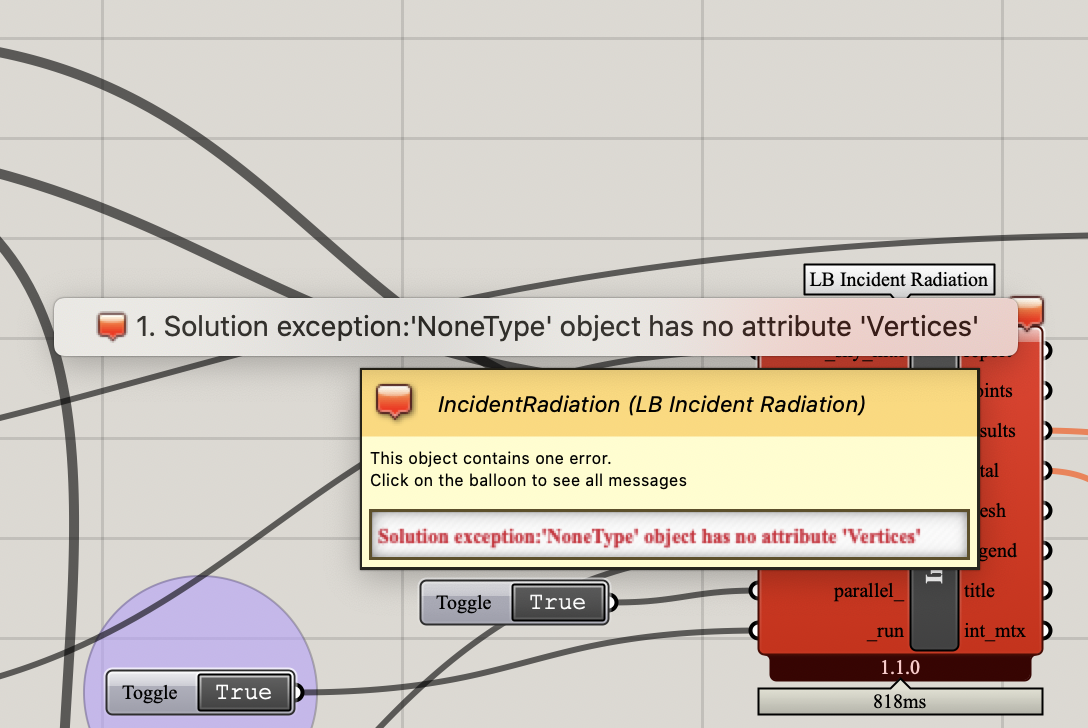Click the _run input grip on the component
Viewport: 1088px width, 728px height.
(x=754, y=630)
